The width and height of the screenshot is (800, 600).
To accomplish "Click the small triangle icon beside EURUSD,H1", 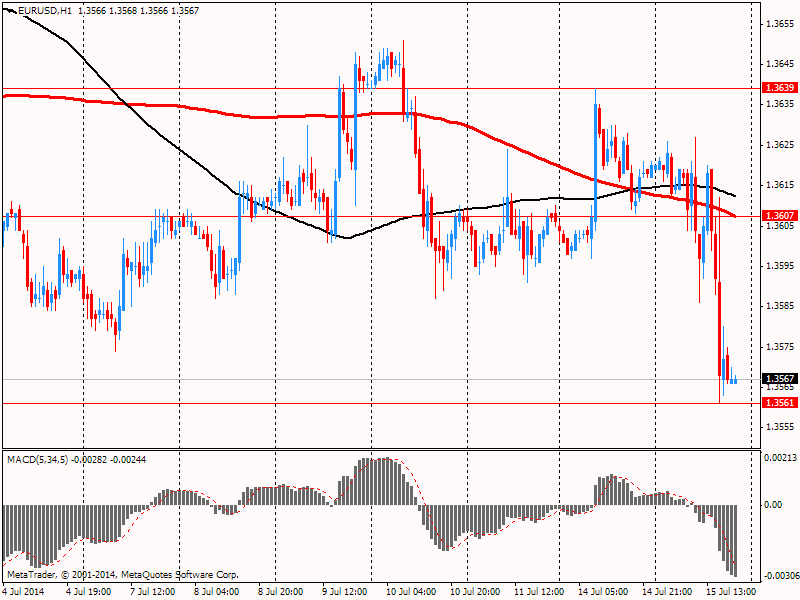I will tap(9, 10).
